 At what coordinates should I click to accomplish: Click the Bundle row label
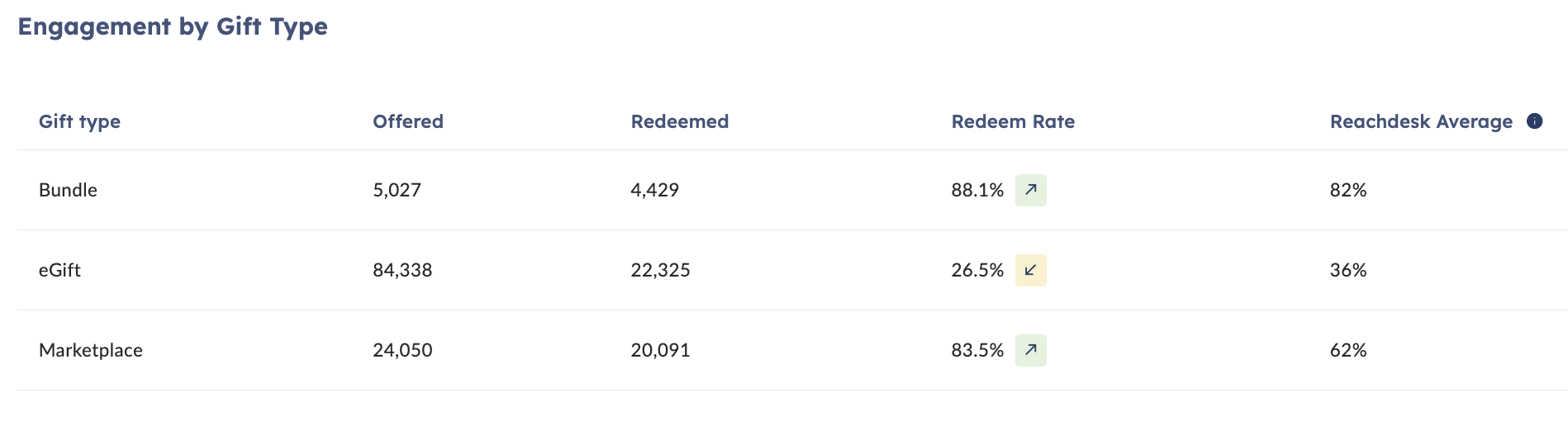point(68,190)
